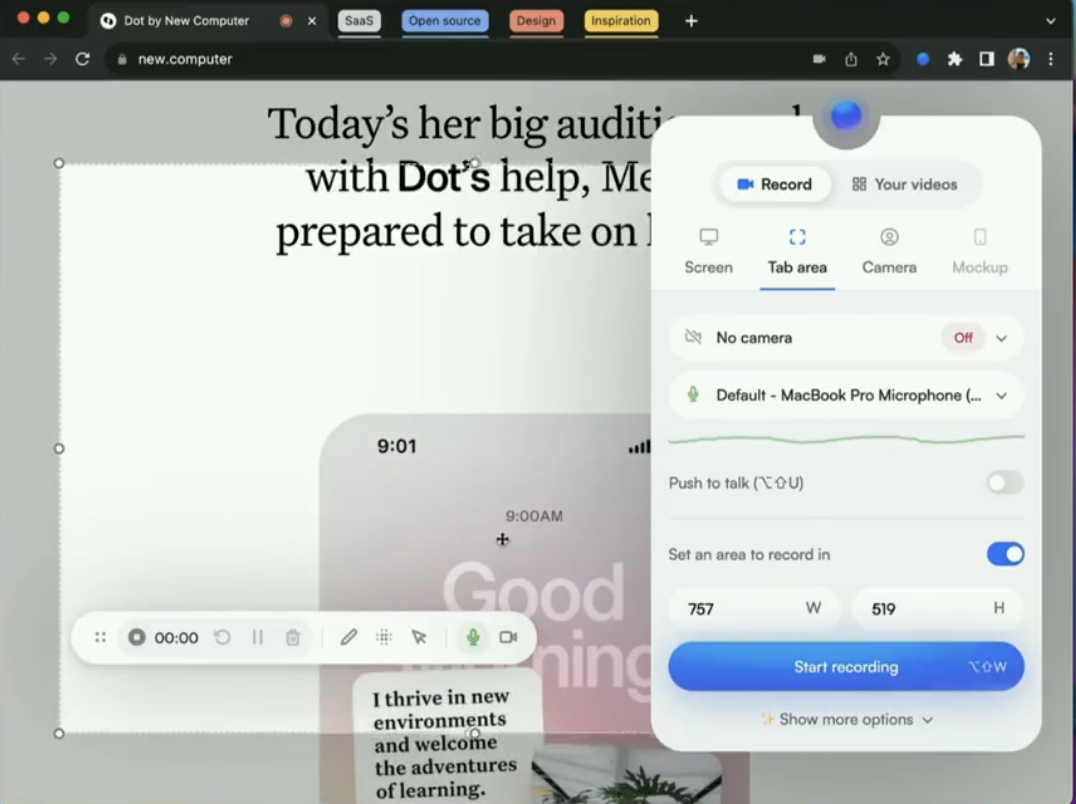This screenshot has width=1076, height=804.
Task: Choose the Screen recording mode
Action: pos(708,252)
